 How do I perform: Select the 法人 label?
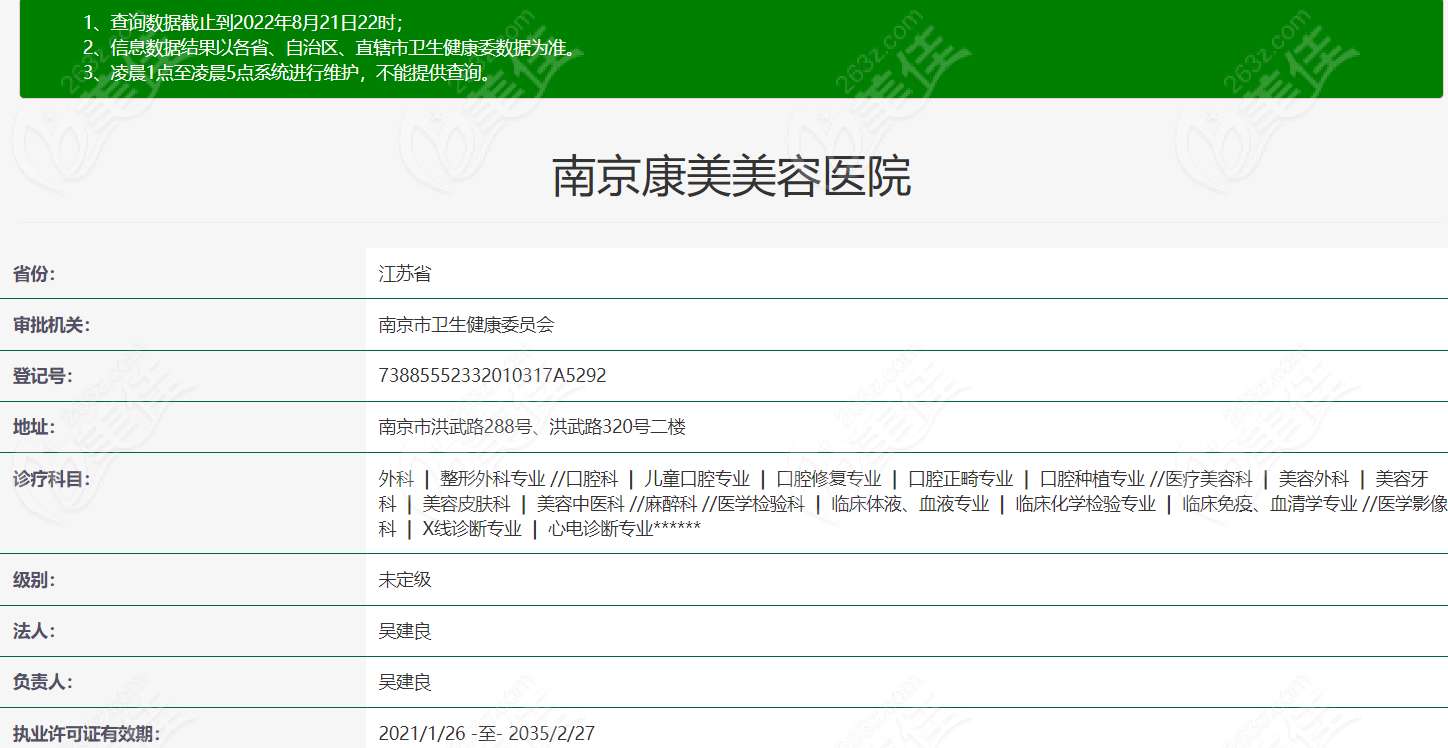34,631
